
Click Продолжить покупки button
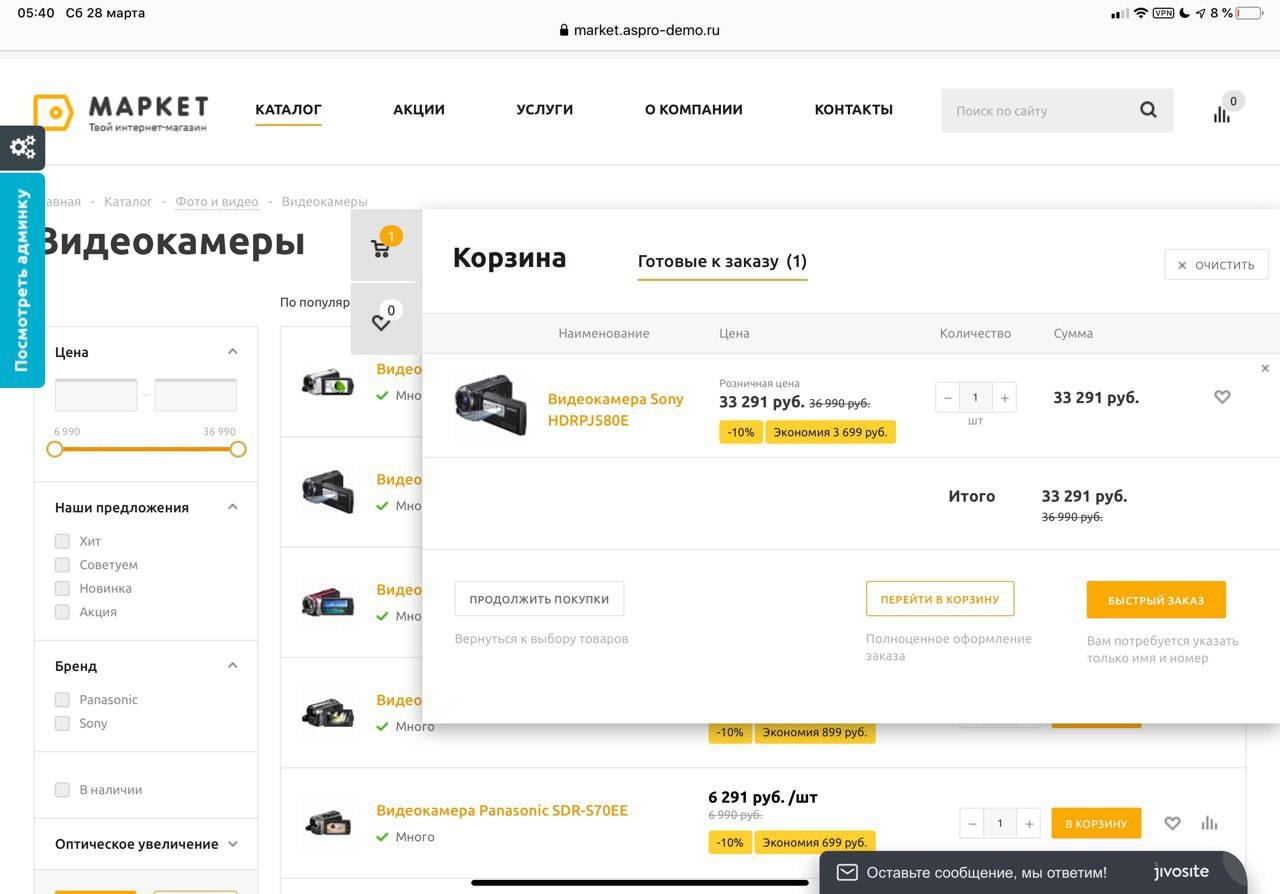click(539, 599)
